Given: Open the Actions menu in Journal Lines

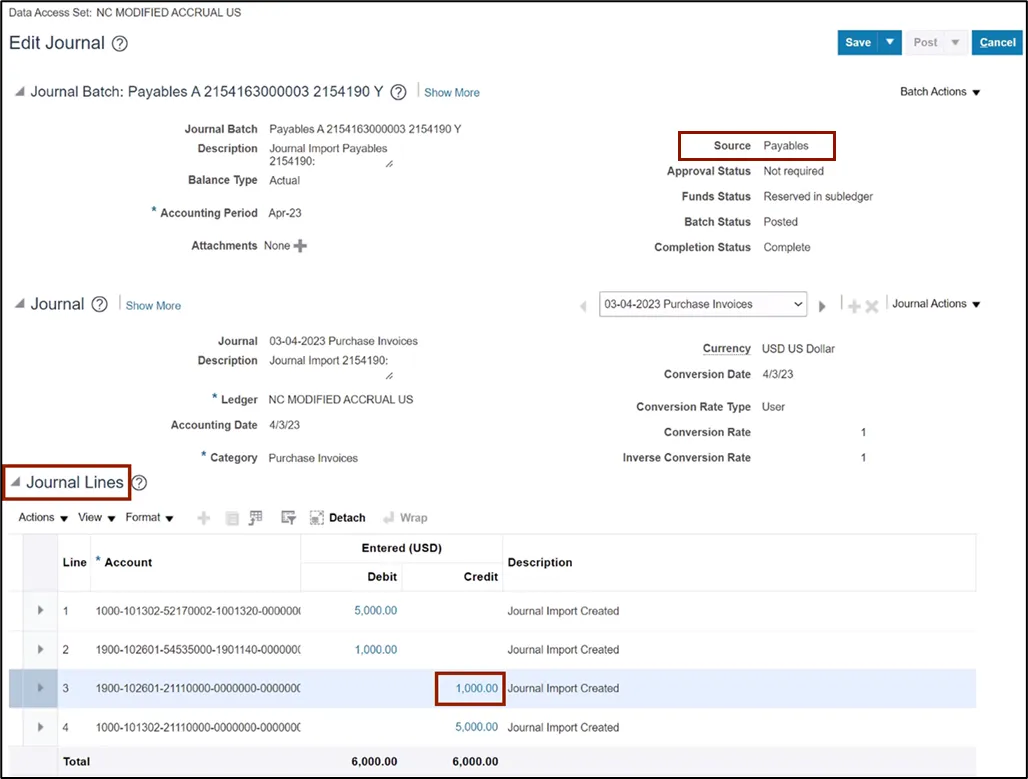Looking at the screenshot, I should (x=43, y=518).
